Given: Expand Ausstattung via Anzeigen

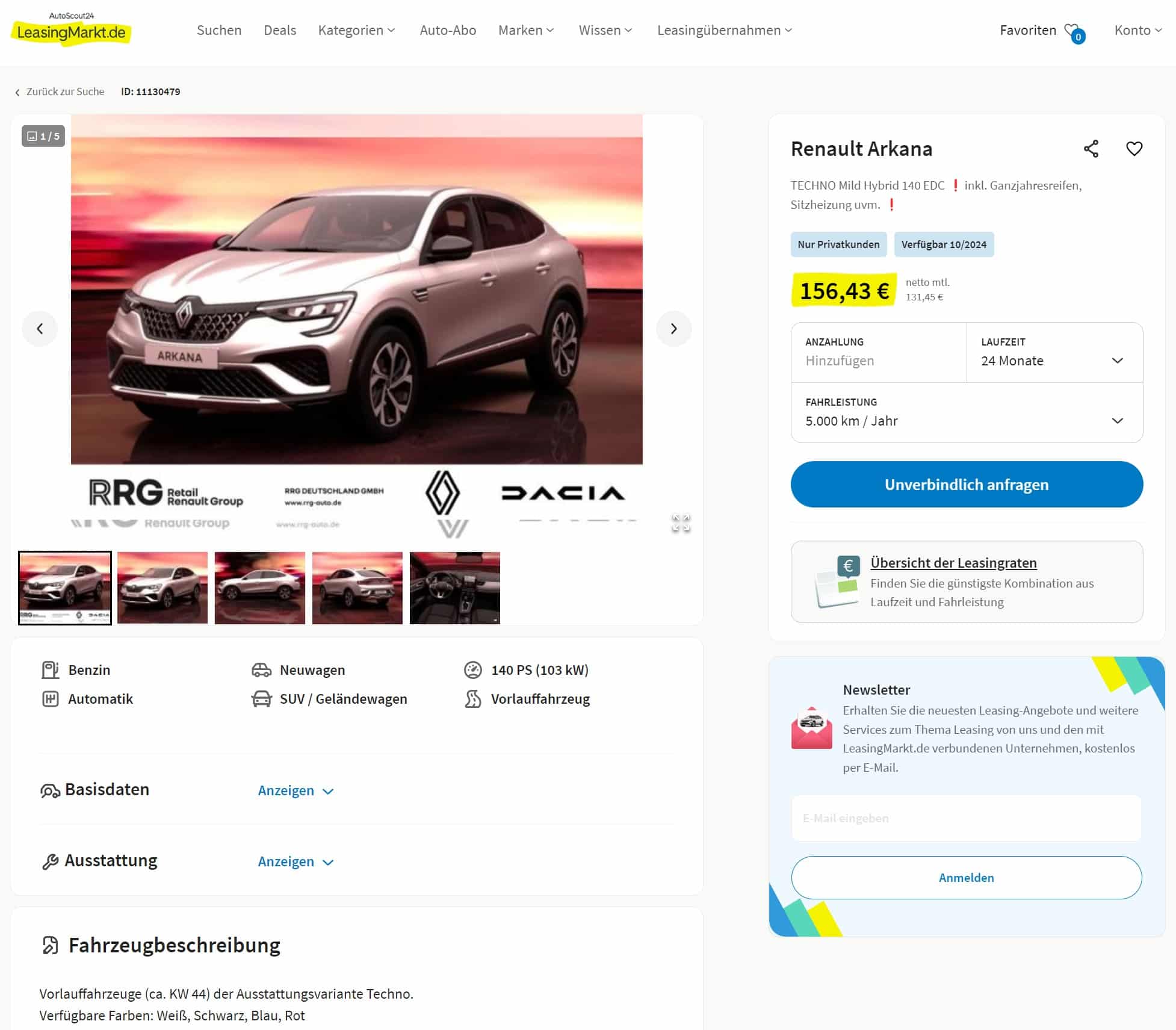Looking at the screenshot, I should [x=296, y=861].
